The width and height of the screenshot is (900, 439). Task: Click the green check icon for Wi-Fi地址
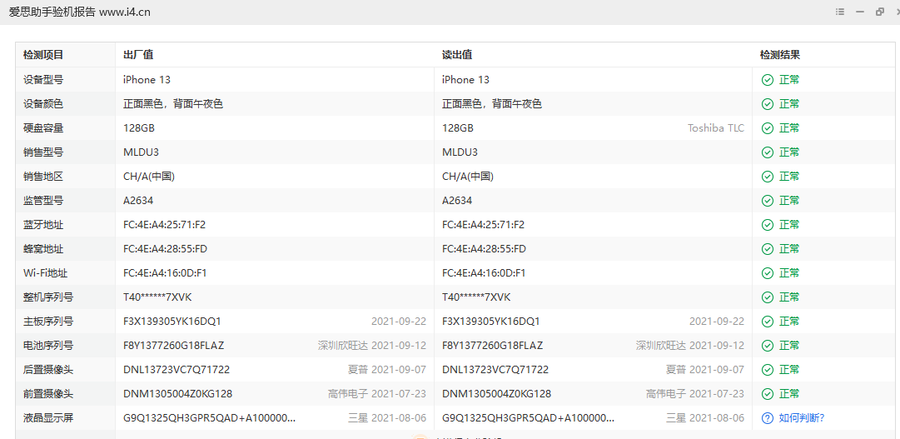tap(767, 273)
